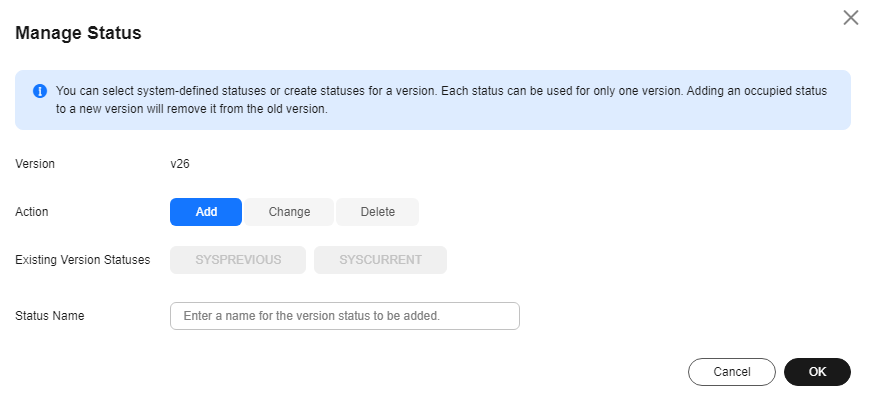Viewport: 869px width, 402px height.
Task: Choose the Delete action
Action: [377, 212]
